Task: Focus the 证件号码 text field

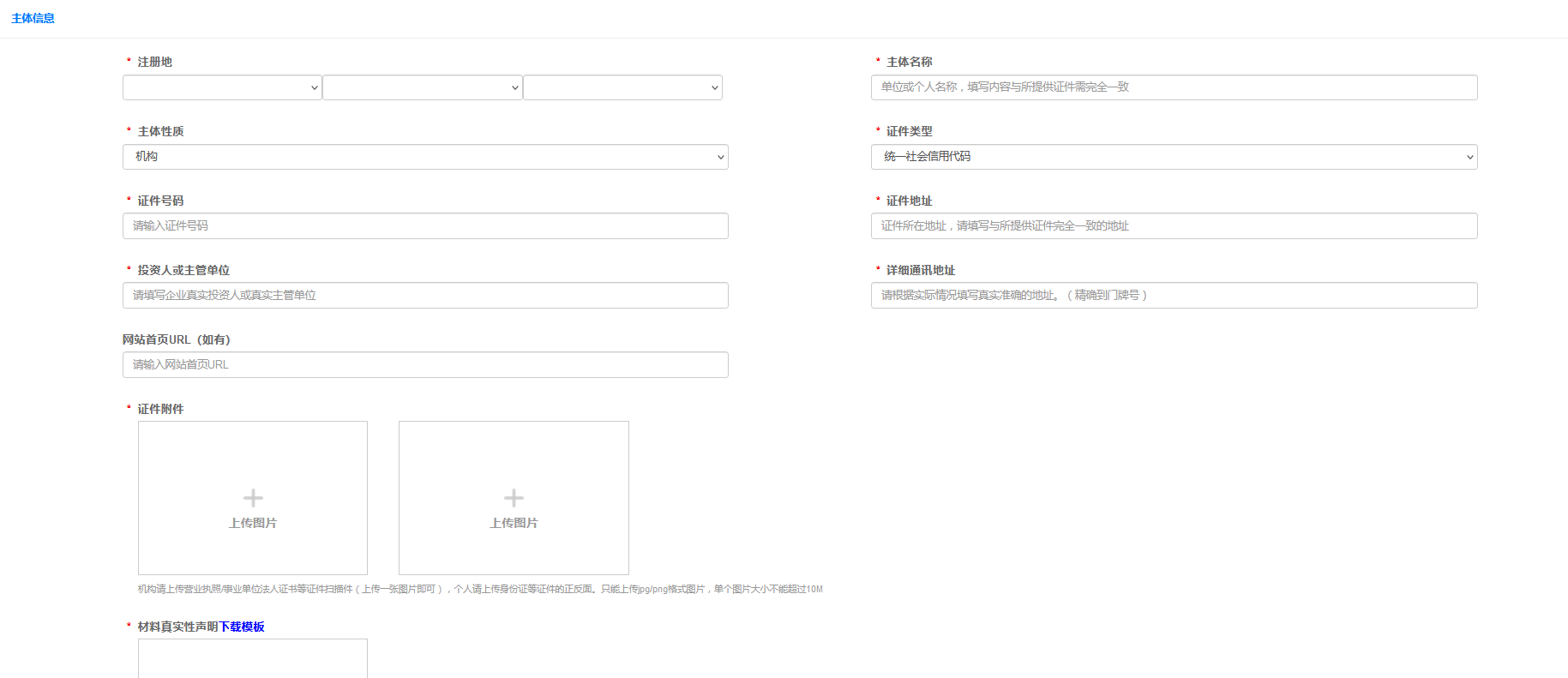Action: pos(425,226)
